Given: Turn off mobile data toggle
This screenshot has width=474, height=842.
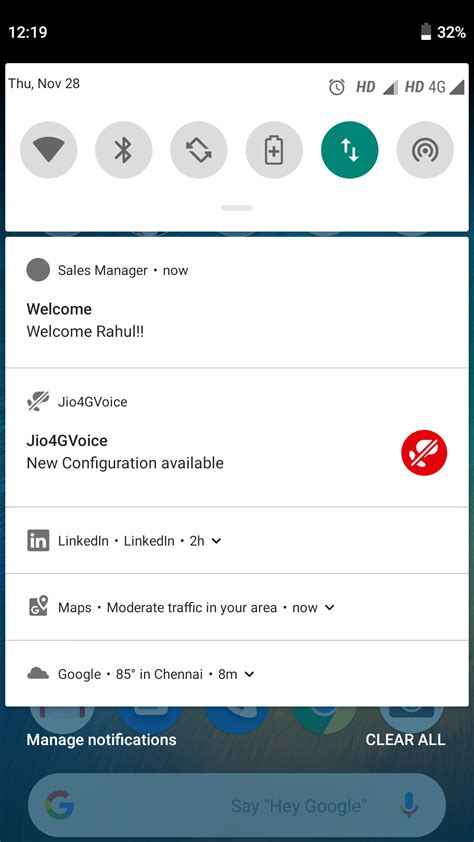Looking at the screenshot, I should pyautogui.click(x=349, y=150).
